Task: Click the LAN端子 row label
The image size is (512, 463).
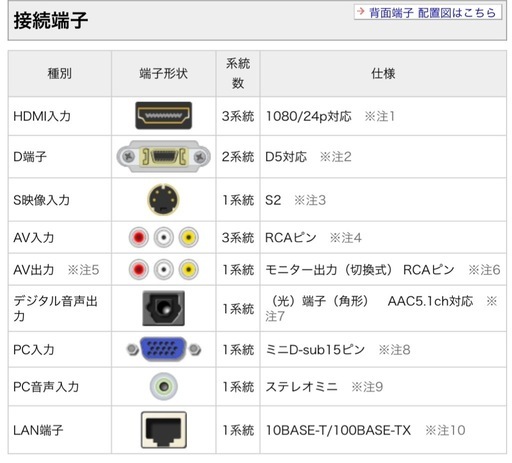Action: (38, 430)
